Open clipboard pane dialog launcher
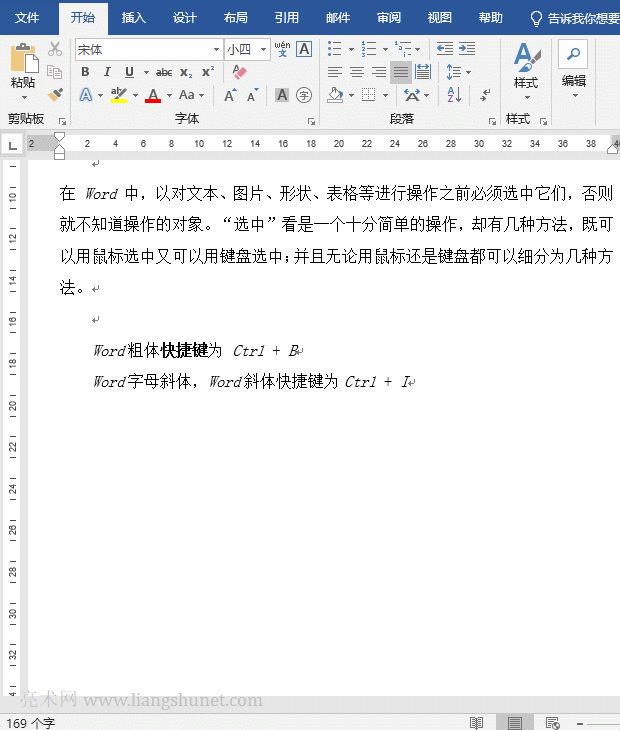Viewport: 620px width, 730px height. coord(62,122)
